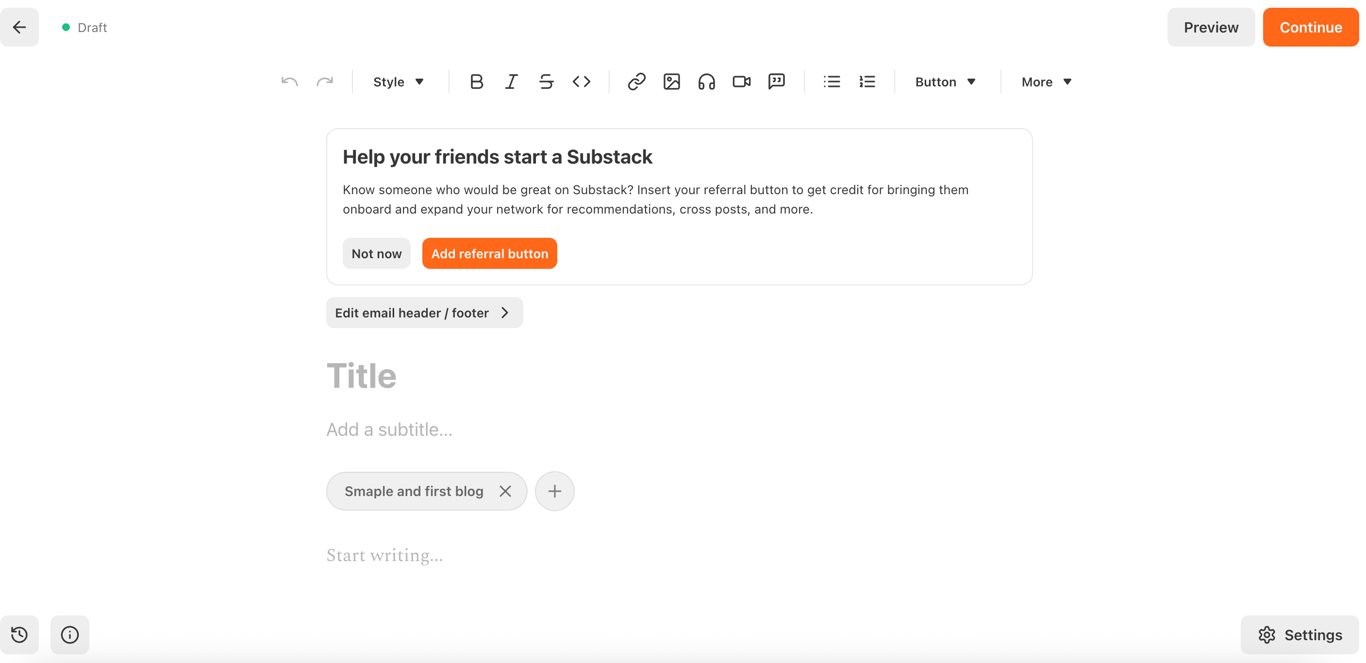1366x663 pixels.
Task: Open version history clock icon
Action: point(19,635)
